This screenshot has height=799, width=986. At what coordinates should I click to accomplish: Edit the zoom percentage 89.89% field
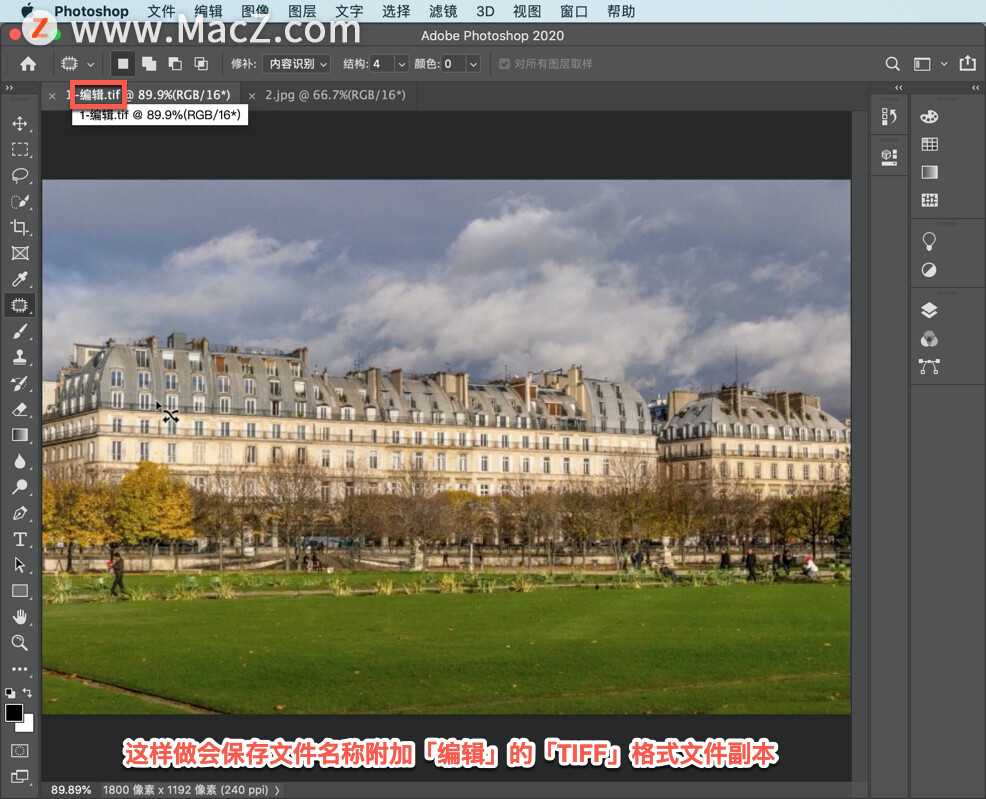coord(70,790)
